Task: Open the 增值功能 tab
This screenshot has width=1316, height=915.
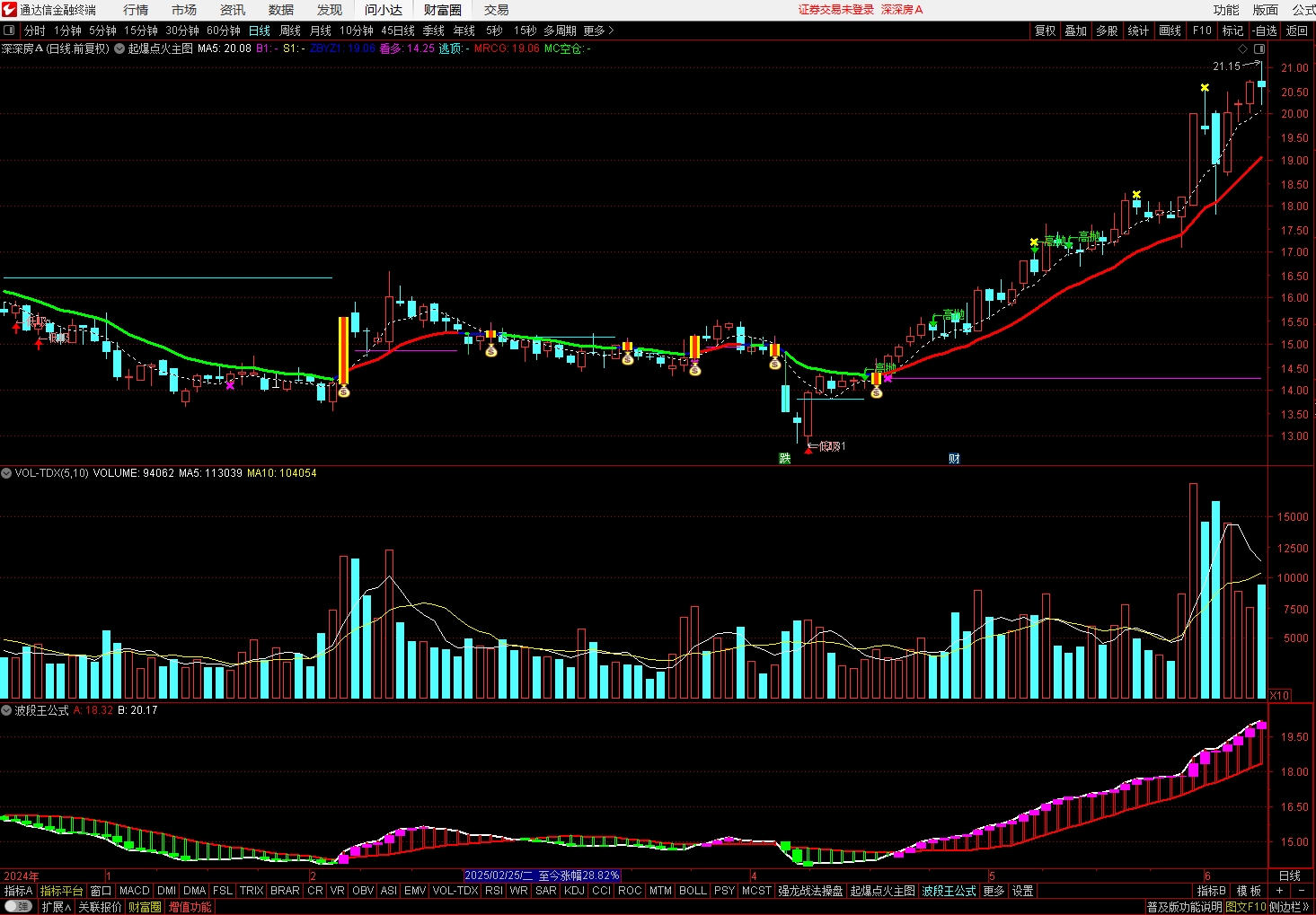Action: coord(190,907)
